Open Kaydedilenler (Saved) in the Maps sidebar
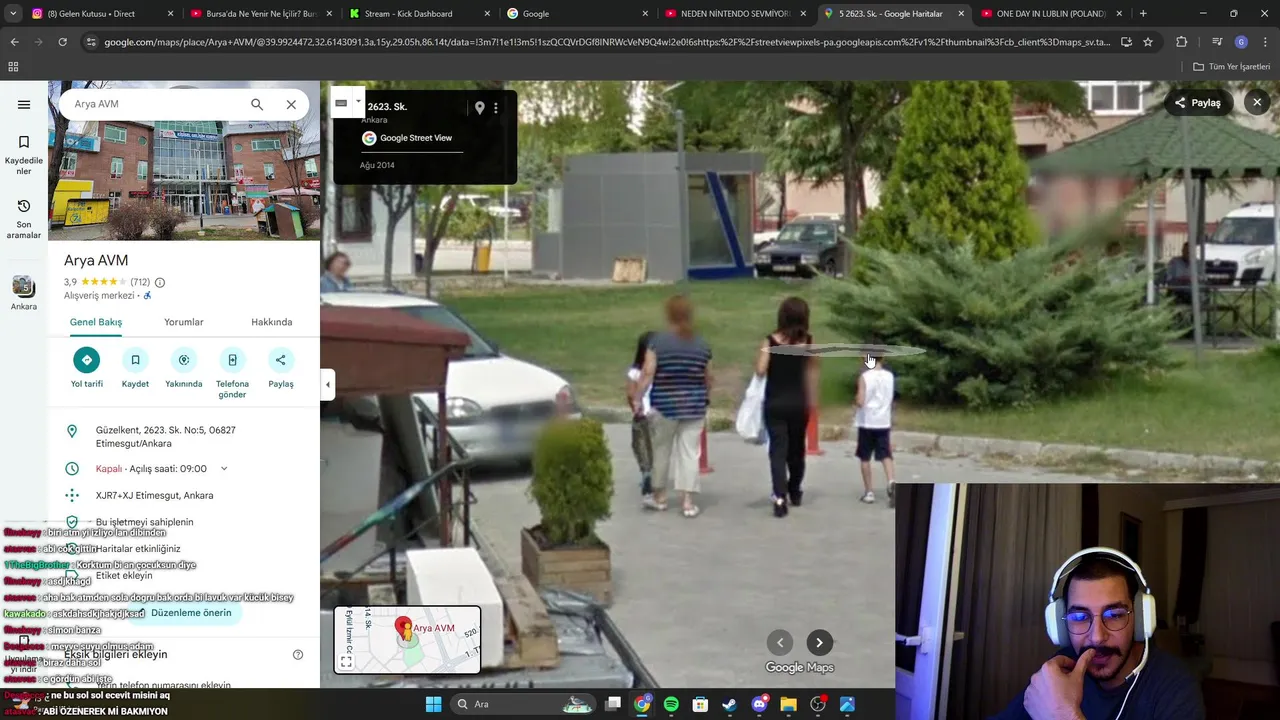The height and width of the screenshot is (720, 1280). 24,154
